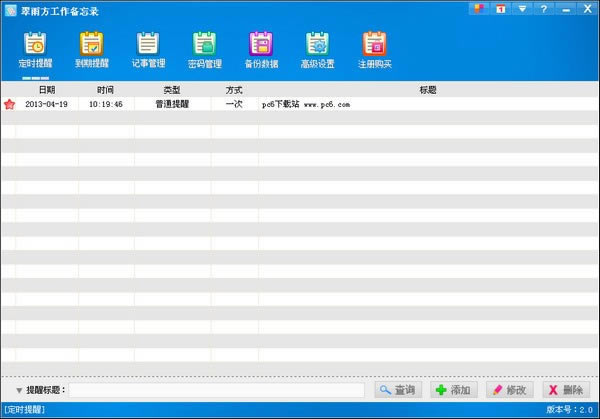Sort by the 时间 column header

(105, 90)
